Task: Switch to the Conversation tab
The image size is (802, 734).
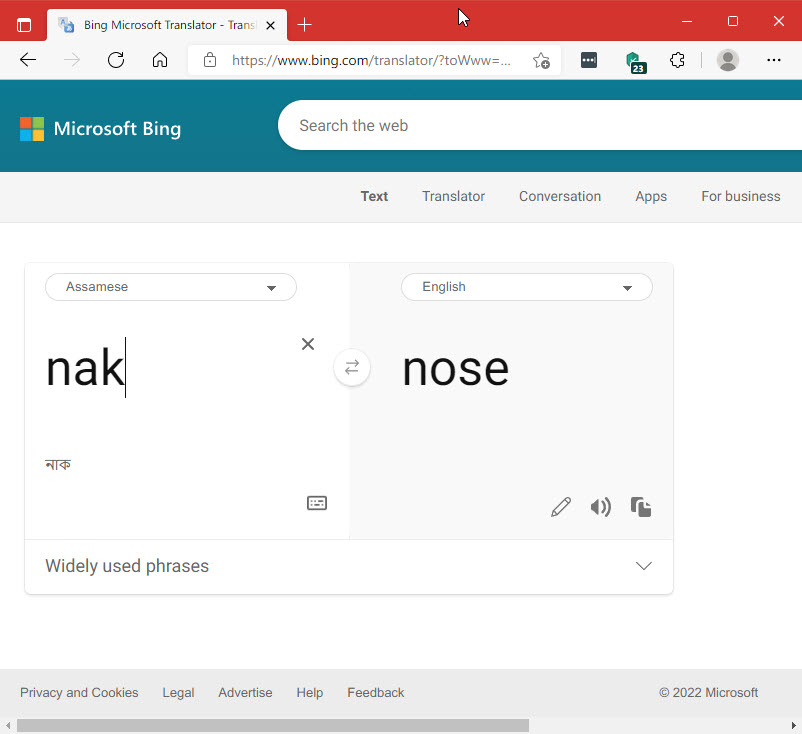Action: click(560, 196)
